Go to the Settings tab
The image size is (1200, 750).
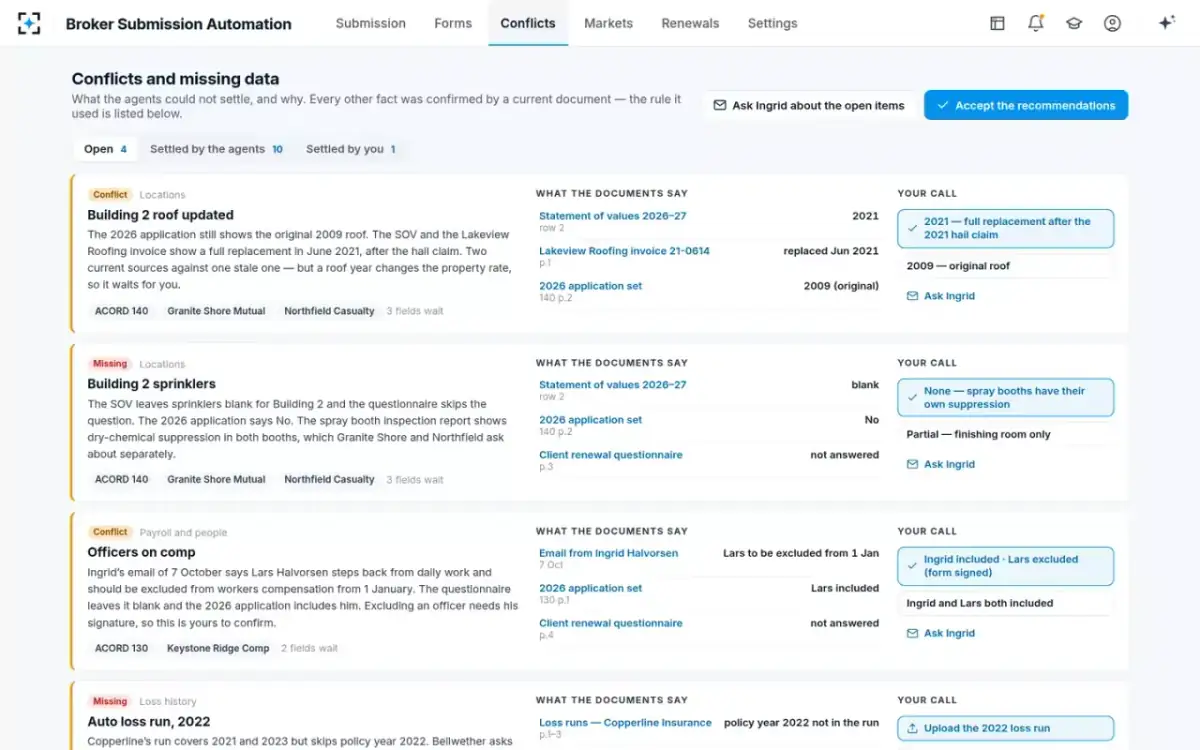tap(773, 23)
